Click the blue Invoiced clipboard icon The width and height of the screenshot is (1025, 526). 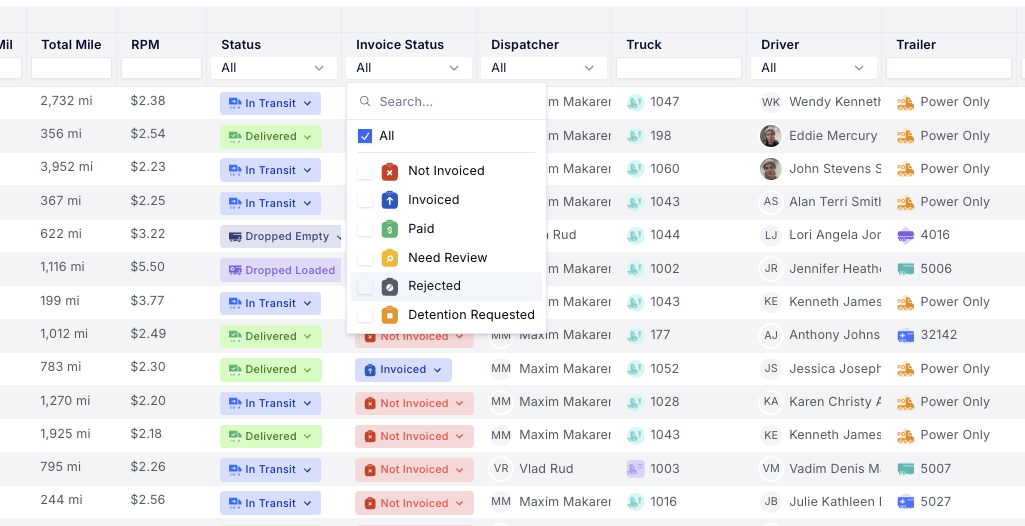390,200
